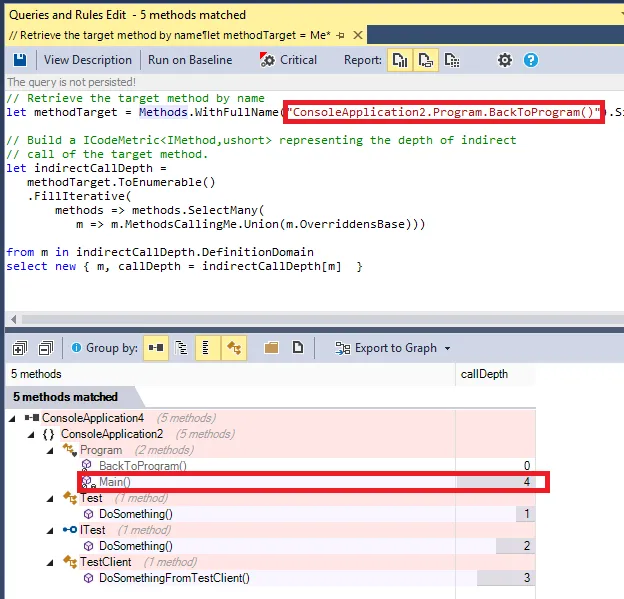This screenshot has height=599, width=624.
Task: Select Main() method row
Action: click(271, 482)
